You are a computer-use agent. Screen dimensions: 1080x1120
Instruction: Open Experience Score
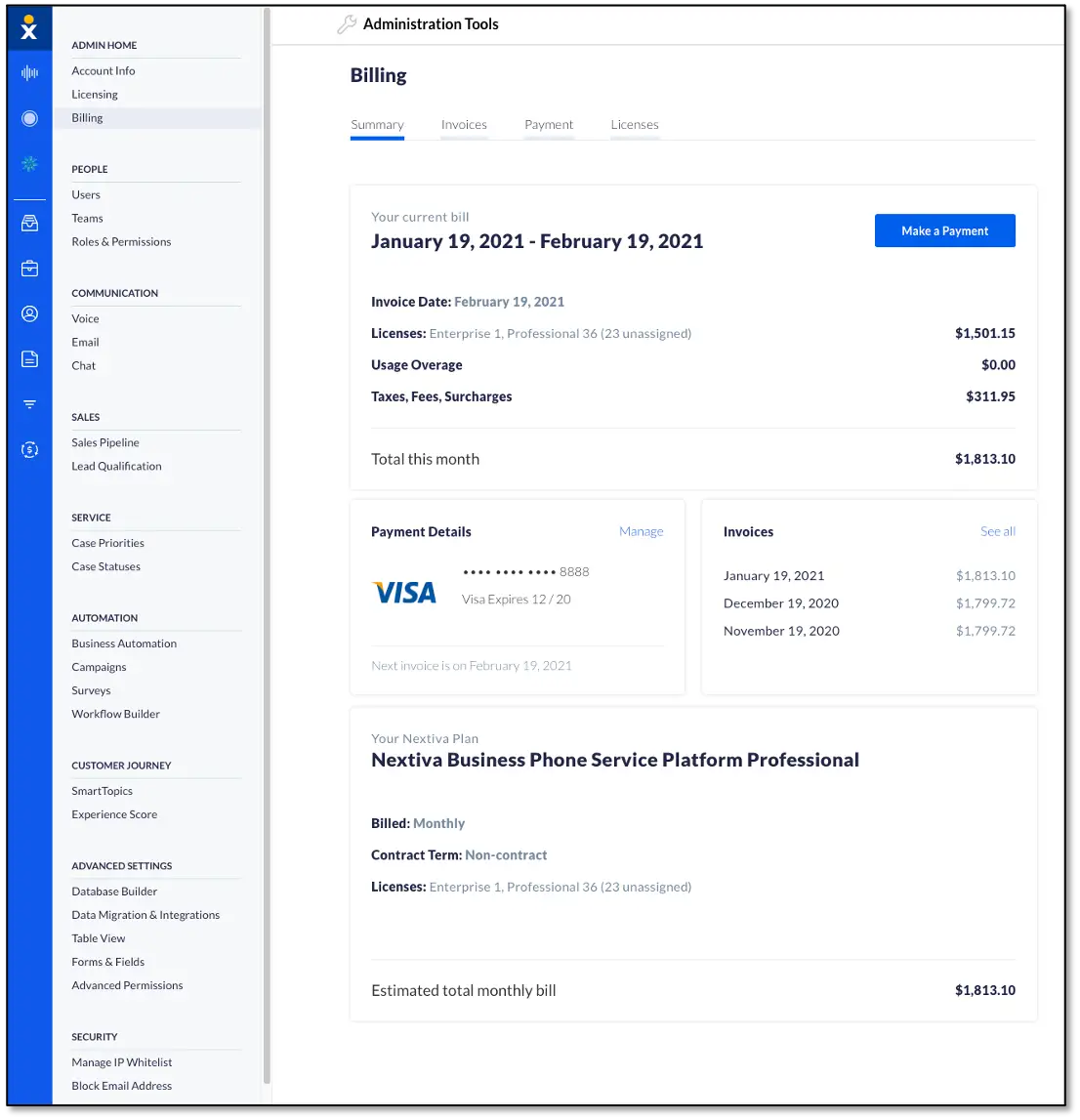point(114,814)
